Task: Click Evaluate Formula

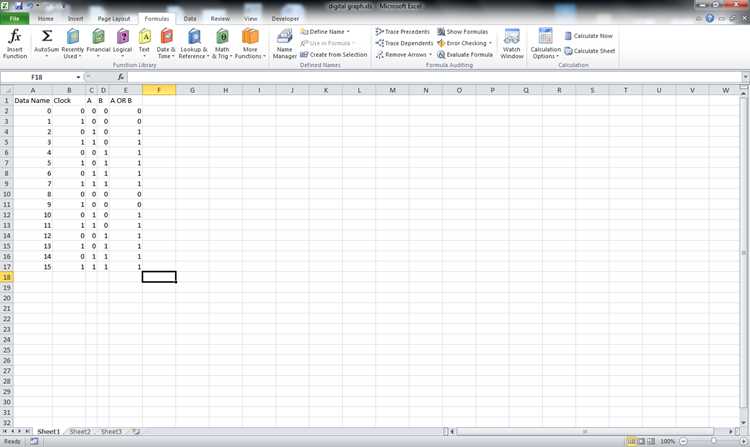Action: tap(465, 55)
